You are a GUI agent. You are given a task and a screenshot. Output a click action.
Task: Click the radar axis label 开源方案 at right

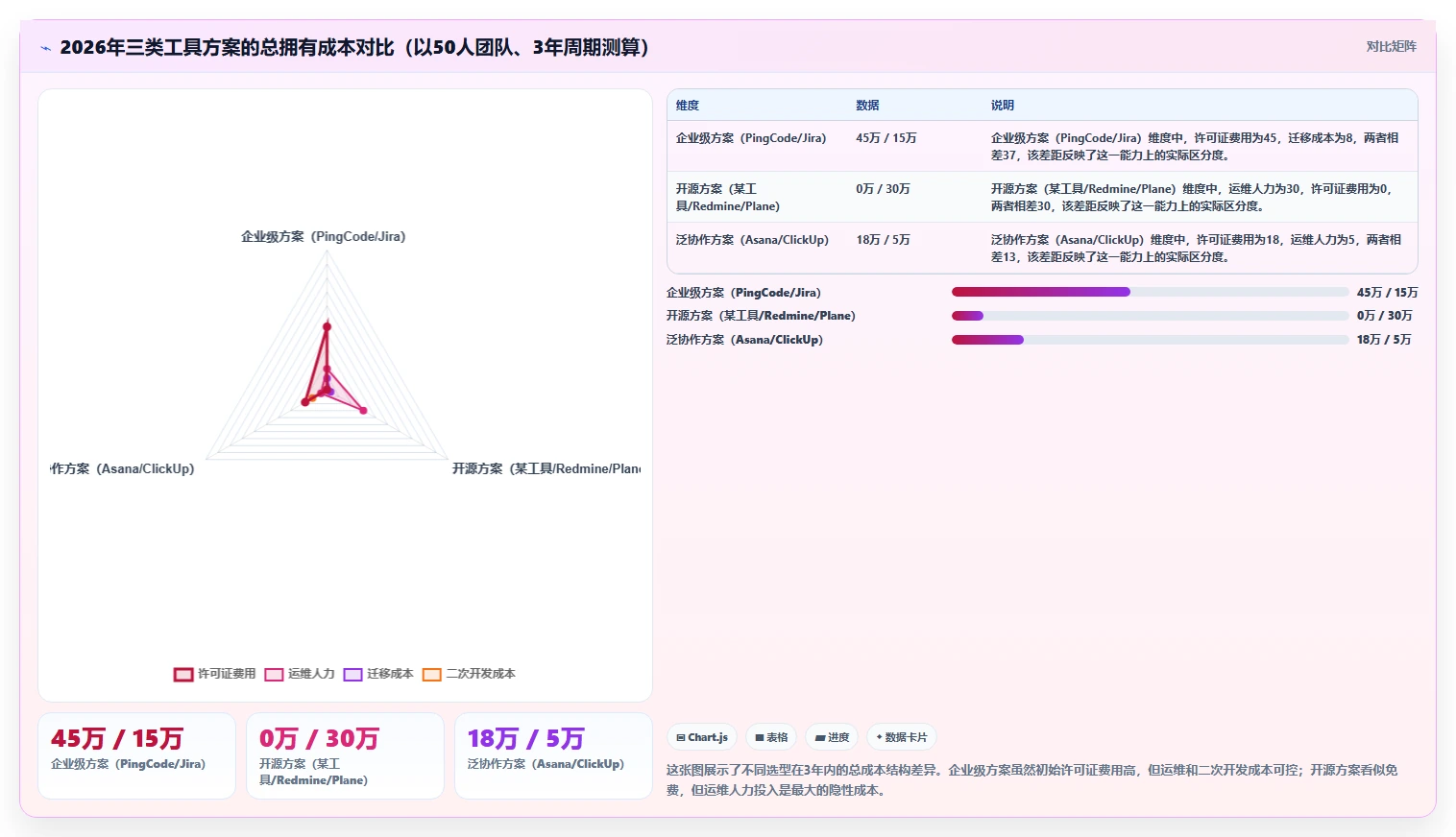(x=546, y=468)
